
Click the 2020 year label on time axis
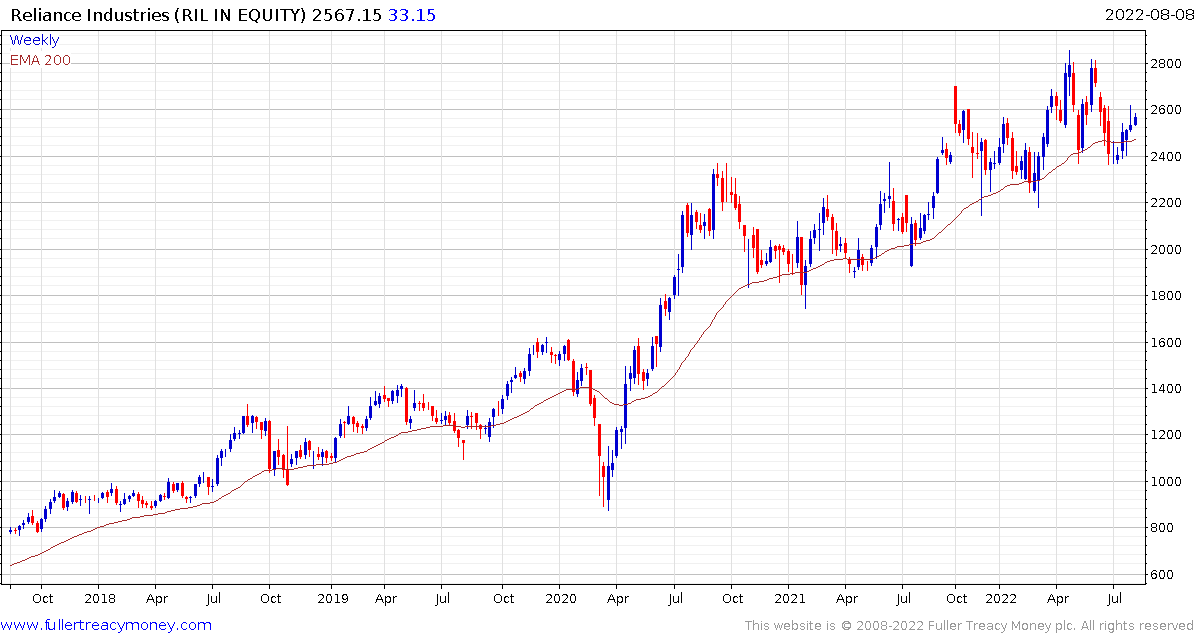point(559,599)
